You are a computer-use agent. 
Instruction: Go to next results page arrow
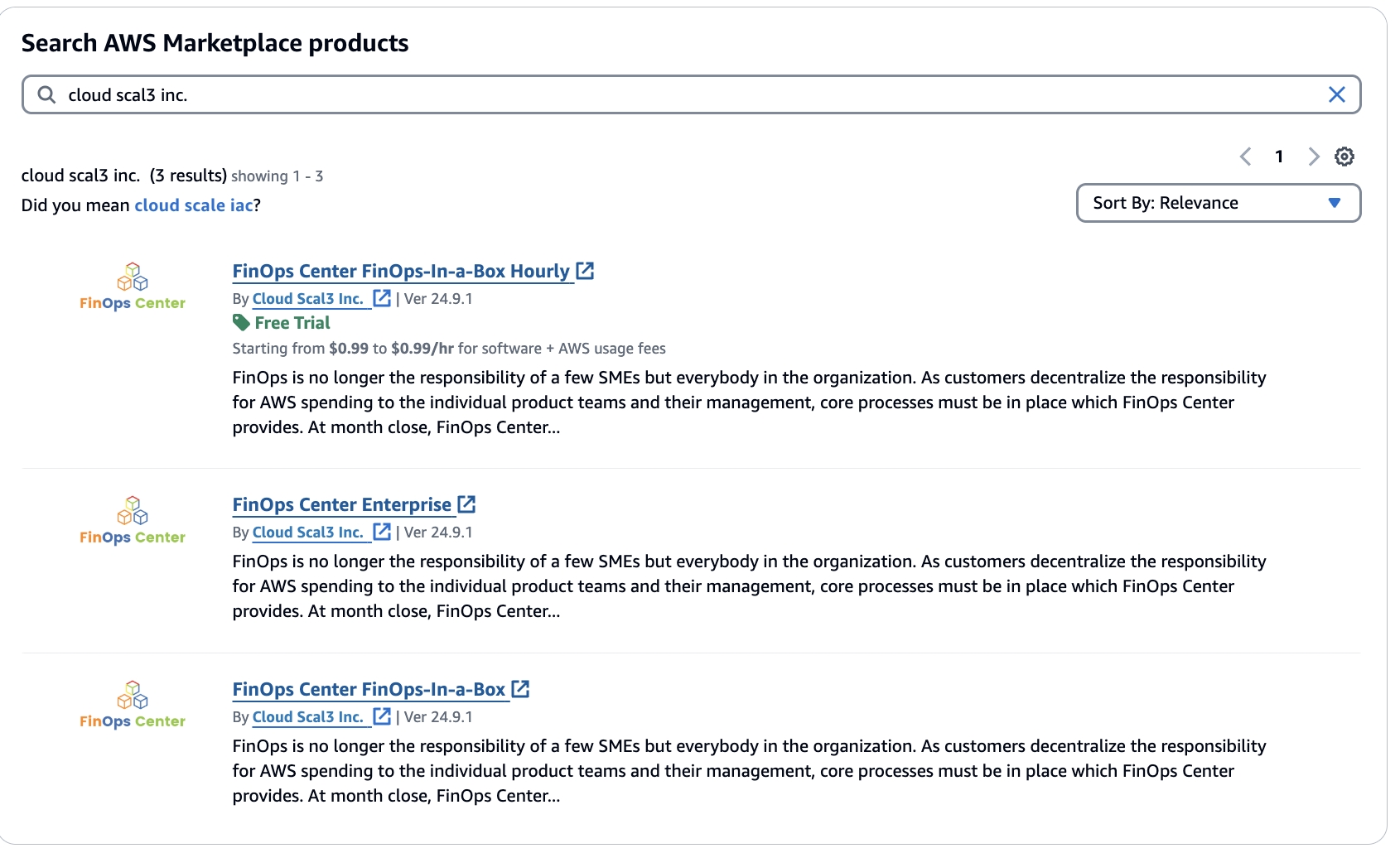[1313, 157]
